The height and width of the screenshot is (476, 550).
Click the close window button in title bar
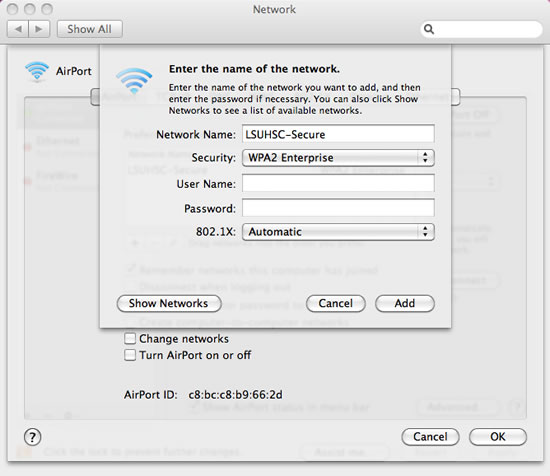coord(13,9)
